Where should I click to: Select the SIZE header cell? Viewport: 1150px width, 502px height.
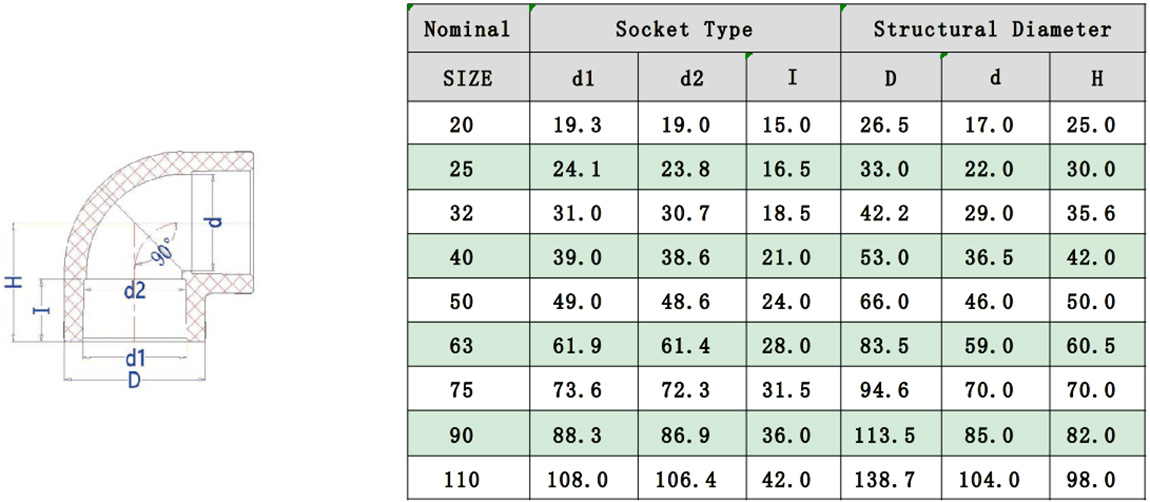click(468, 78)
